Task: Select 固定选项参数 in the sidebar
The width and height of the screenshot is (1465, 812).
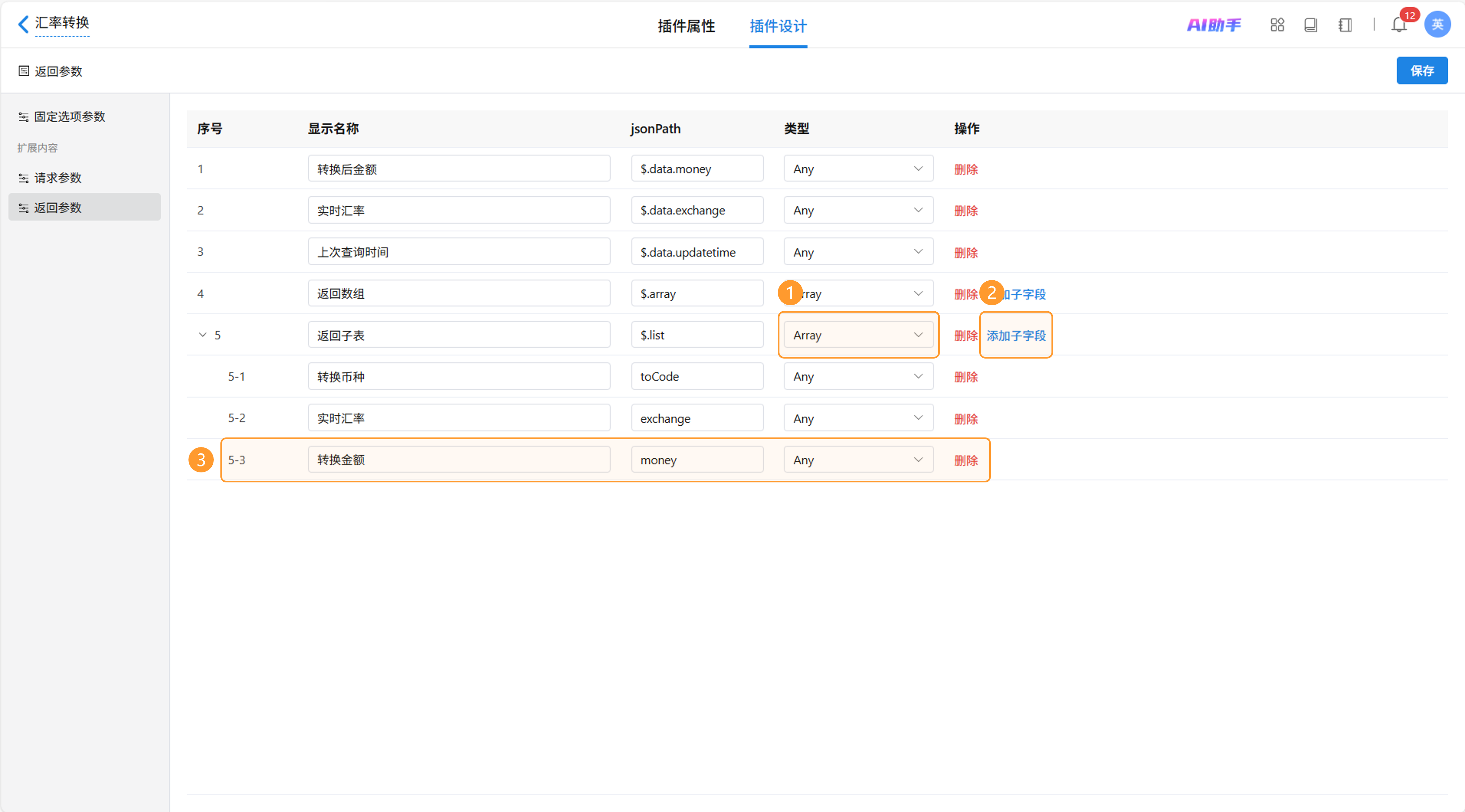Action: tap(69, 117)
